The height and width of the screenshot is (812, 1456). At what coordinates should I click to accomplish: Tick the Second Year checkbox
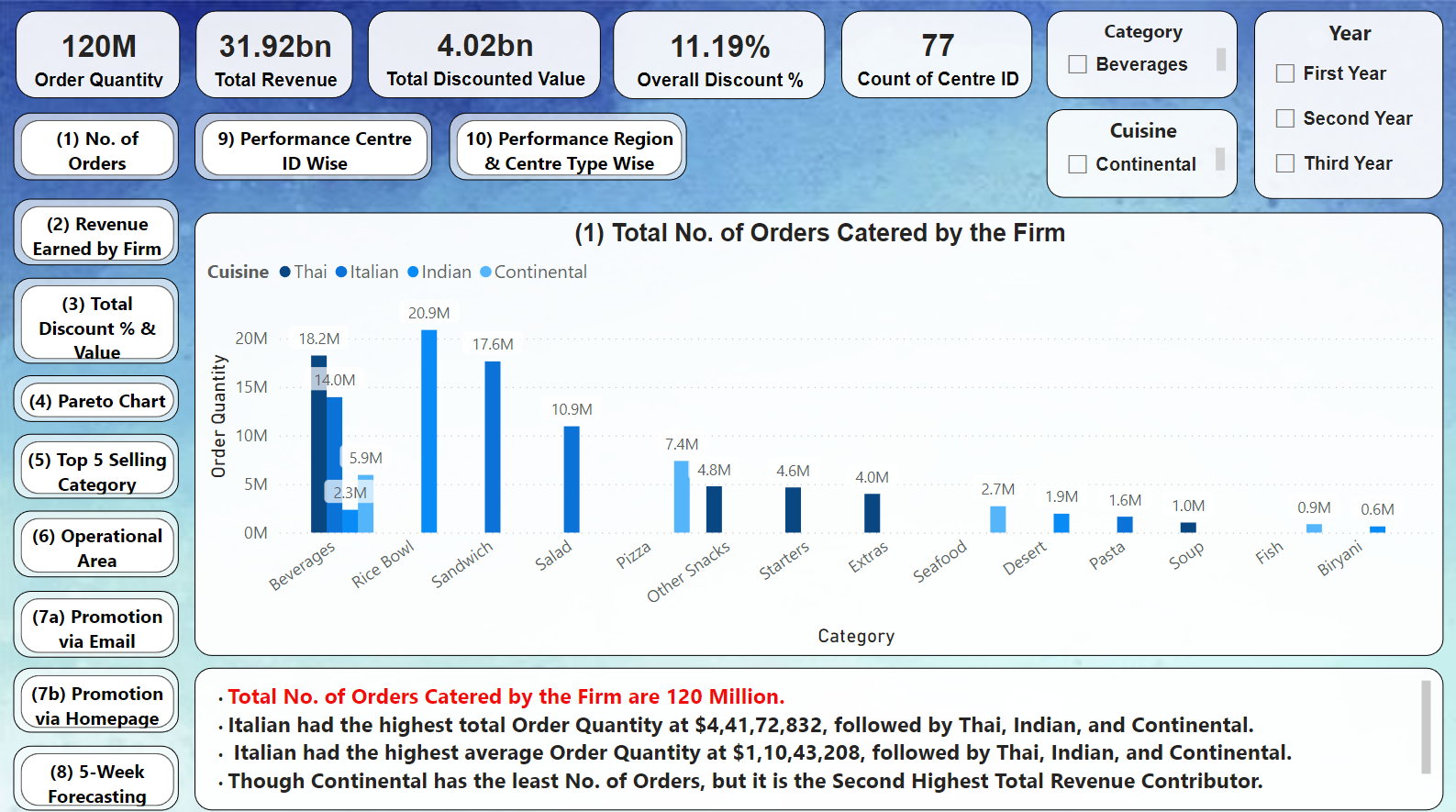coord(1285,118)
